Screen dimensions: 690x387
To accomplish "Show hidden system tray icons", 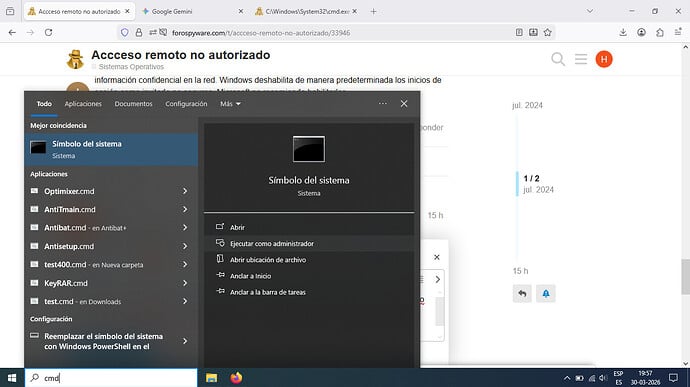I will (567, 378).
